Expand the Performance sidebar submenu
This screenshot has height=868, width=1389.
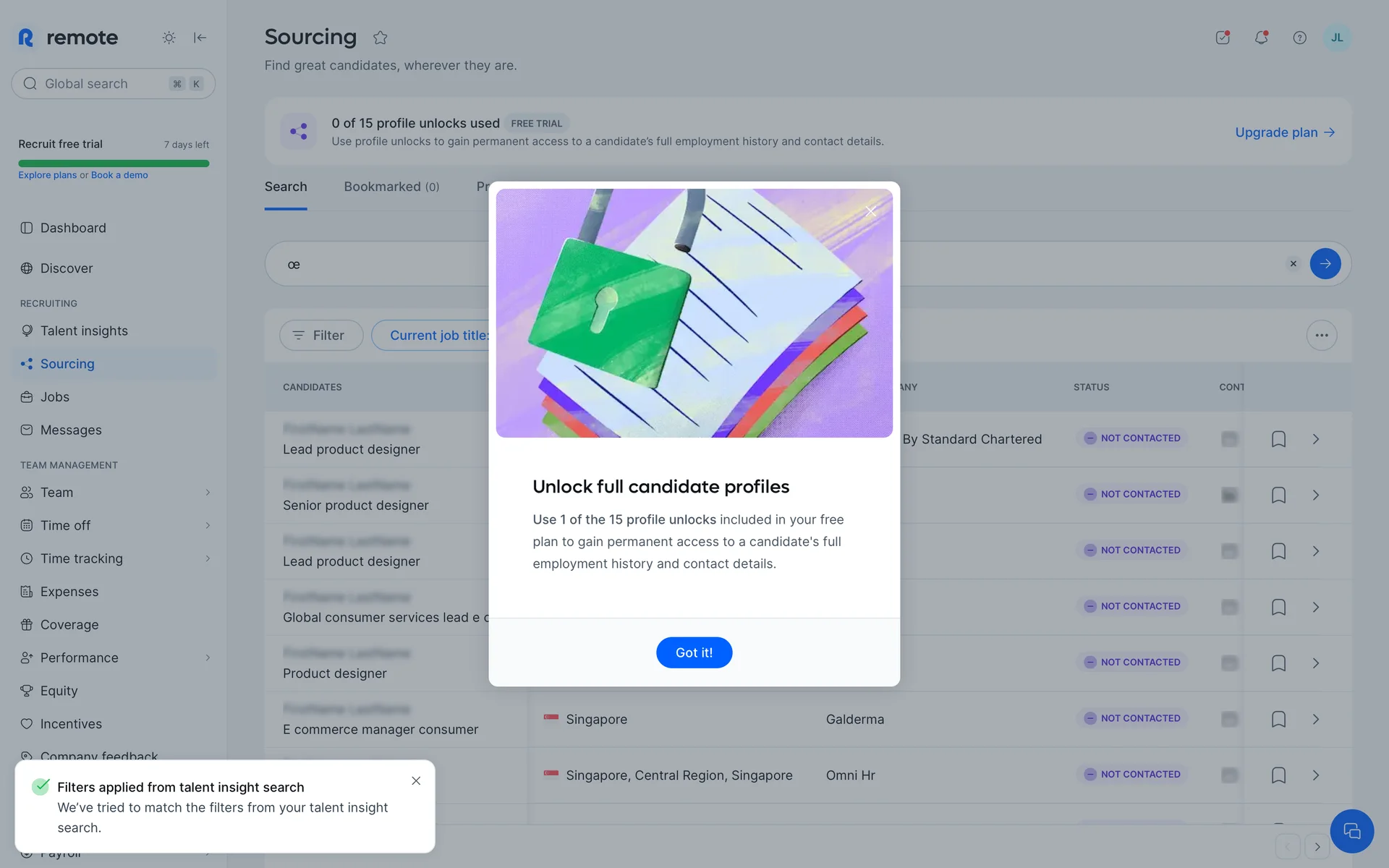click(208, 658)
